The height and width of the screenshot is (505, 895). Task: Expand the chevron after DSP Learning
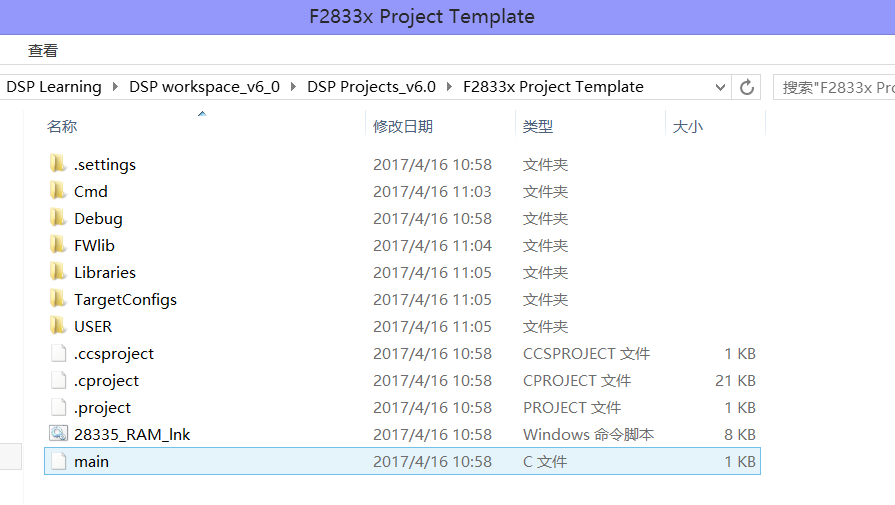click(115, 87)
